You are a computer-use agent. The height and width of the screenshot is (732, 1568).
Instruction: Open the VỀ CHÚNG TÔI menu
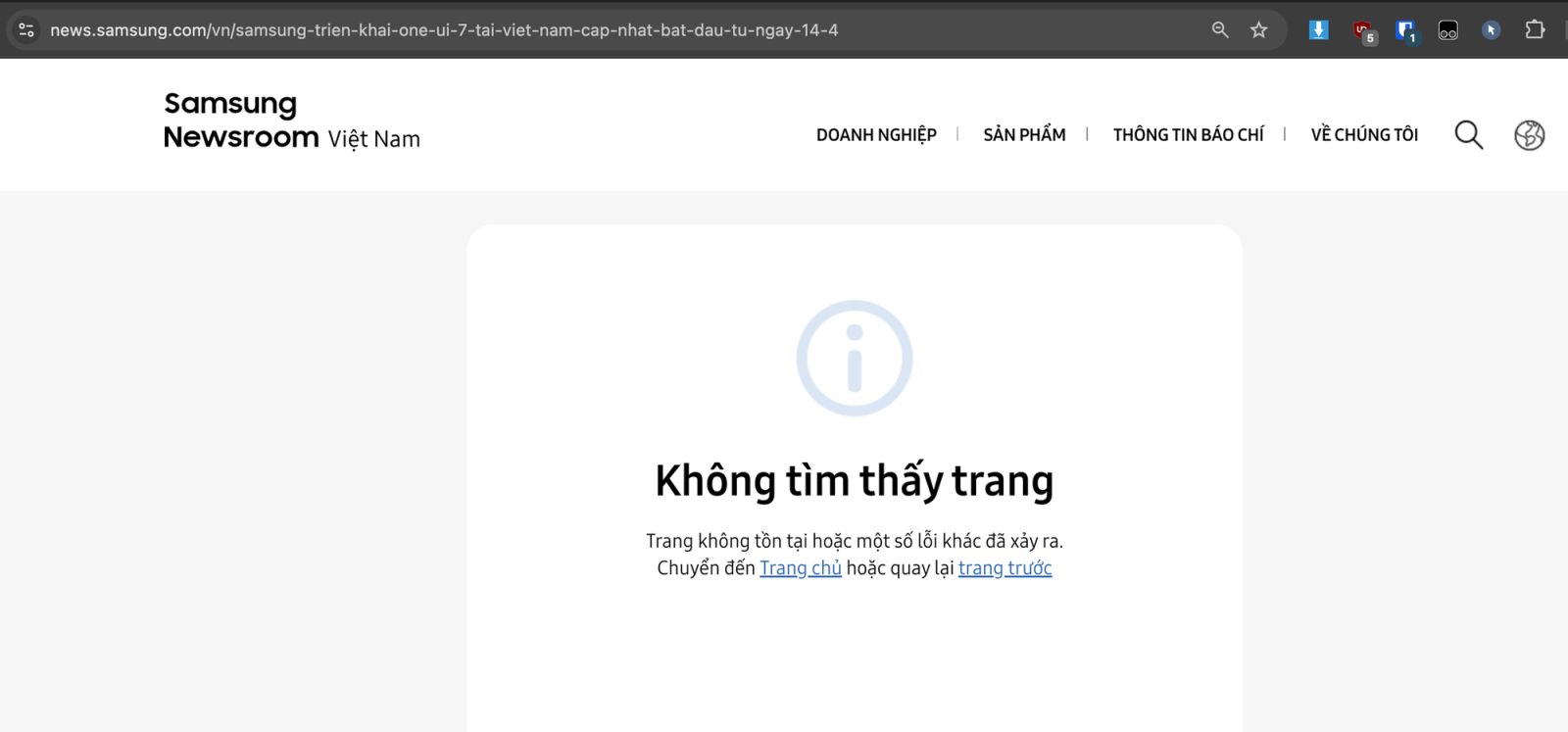click(x=1364, y=135)
